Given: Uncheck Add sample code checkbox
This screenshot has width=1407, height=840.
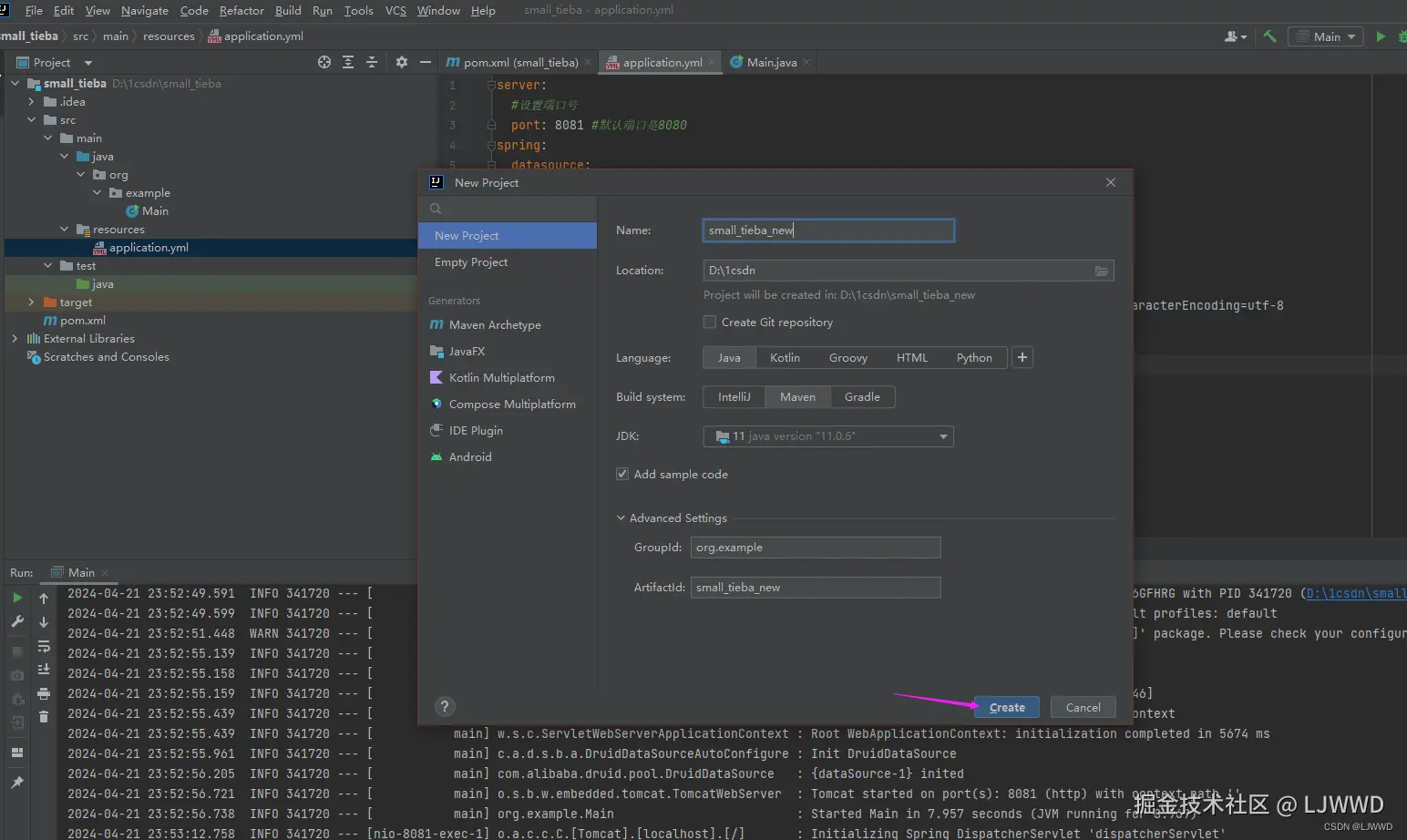Looking at the screenshot, I should (622, 474).
